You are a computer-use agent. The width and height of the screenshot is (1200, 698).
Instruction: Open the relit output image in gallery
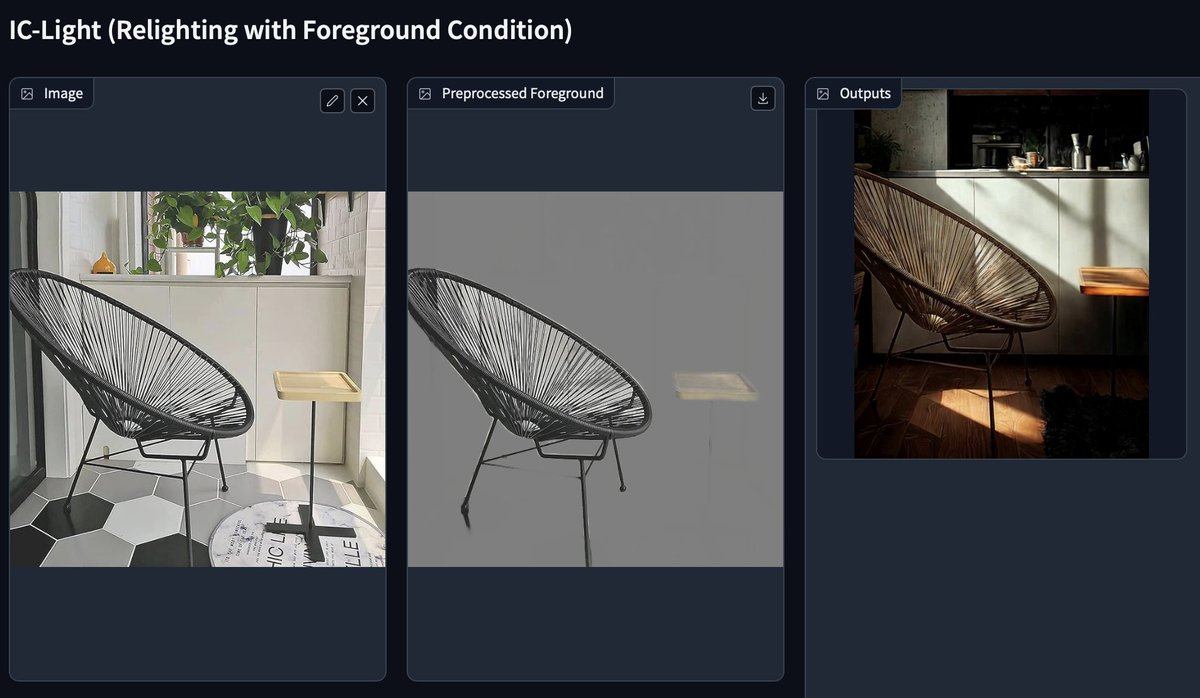click(x=1001, y=274)
